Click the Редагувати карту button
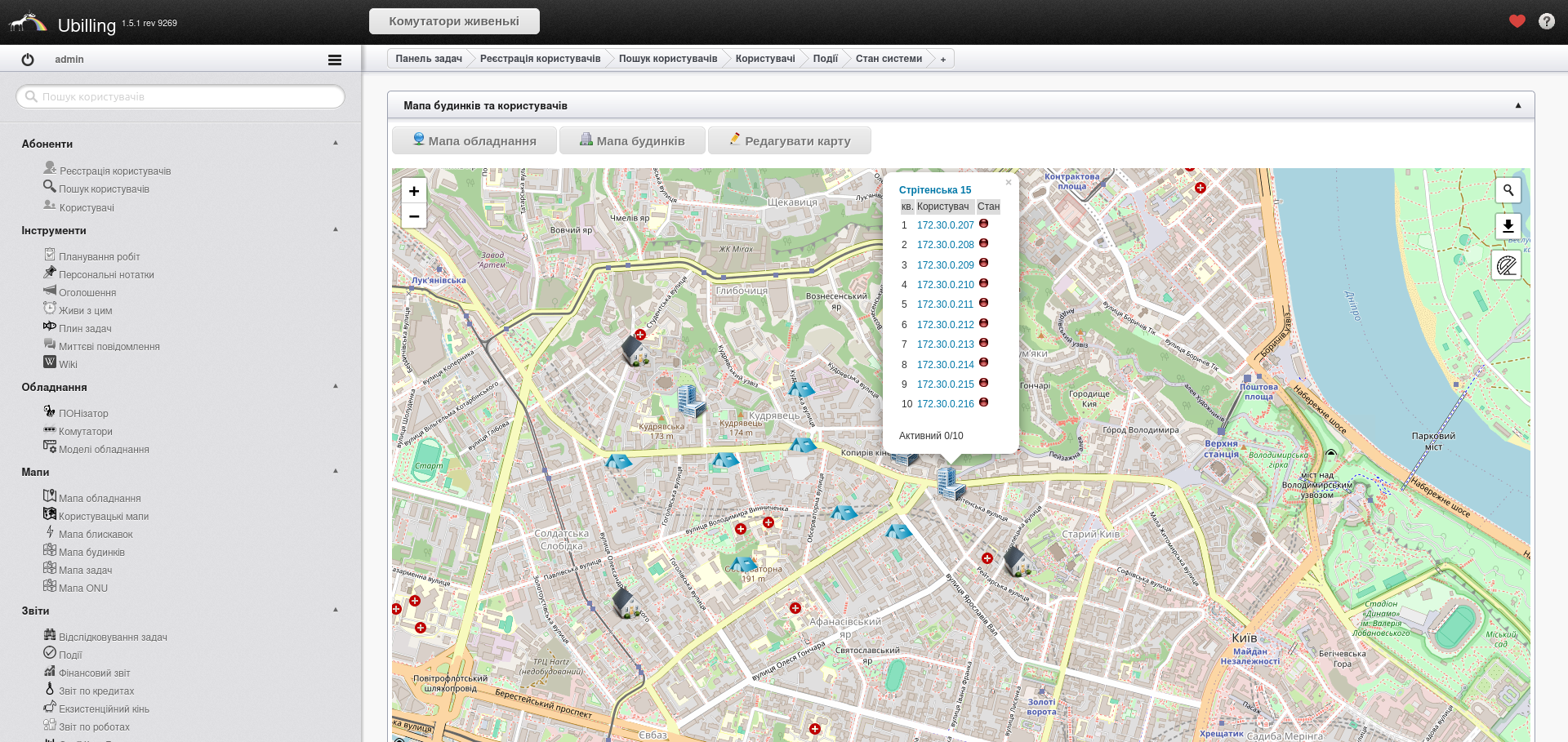This screenshot has height=742, width=1568. pyautogui.click(x=789, y=140)
